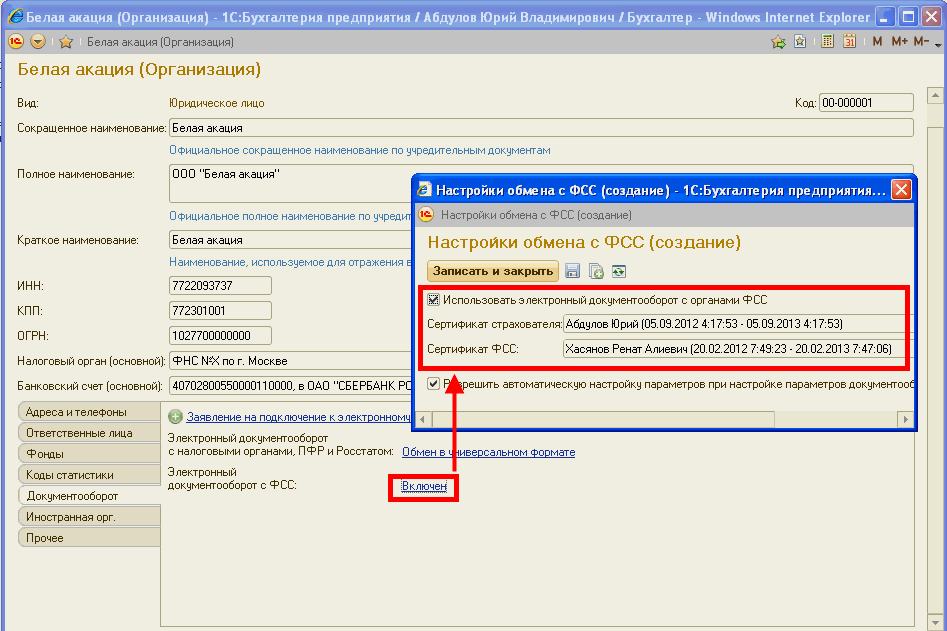The width and height of the screenshot is (947, 631).
Task: Open the Обмен в универсальном формате link
Action: [489, 452]
